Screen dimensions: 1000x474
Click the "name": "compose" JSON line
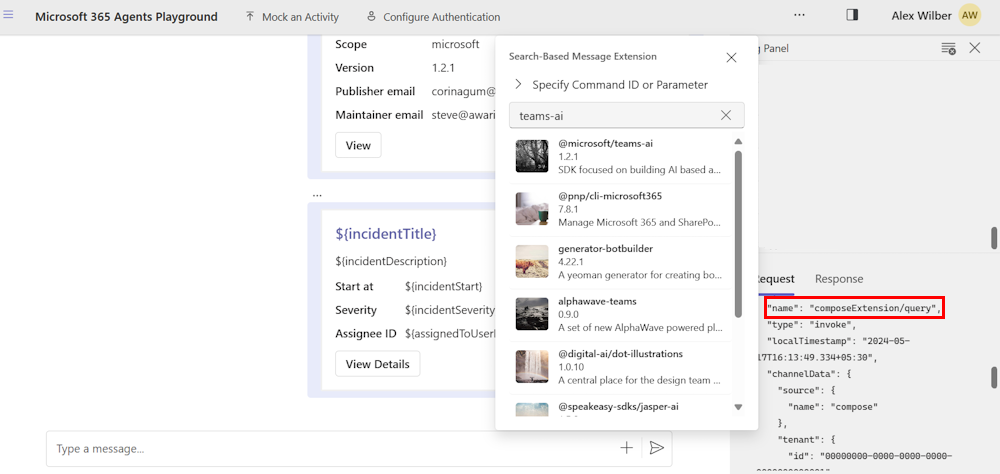click(833, 406)
